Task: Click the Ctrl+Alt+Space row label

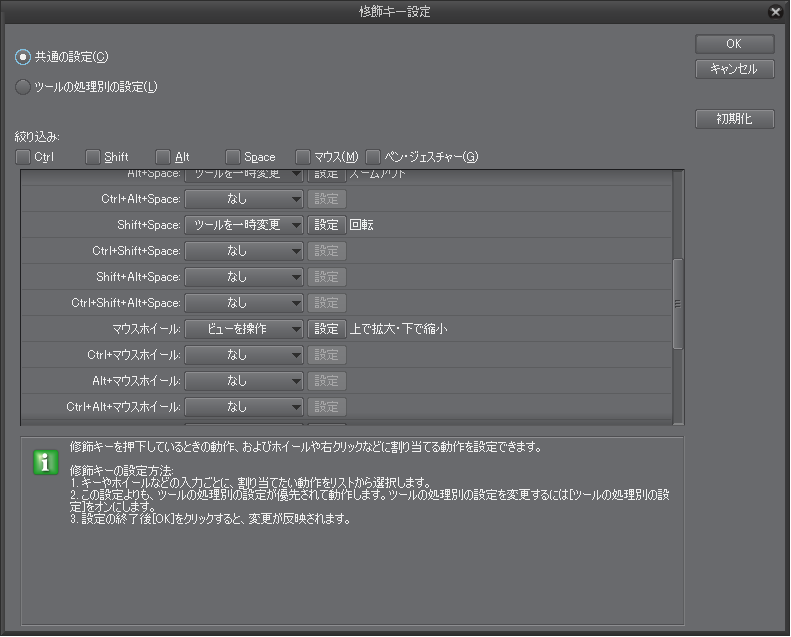Action: point(141,199)
